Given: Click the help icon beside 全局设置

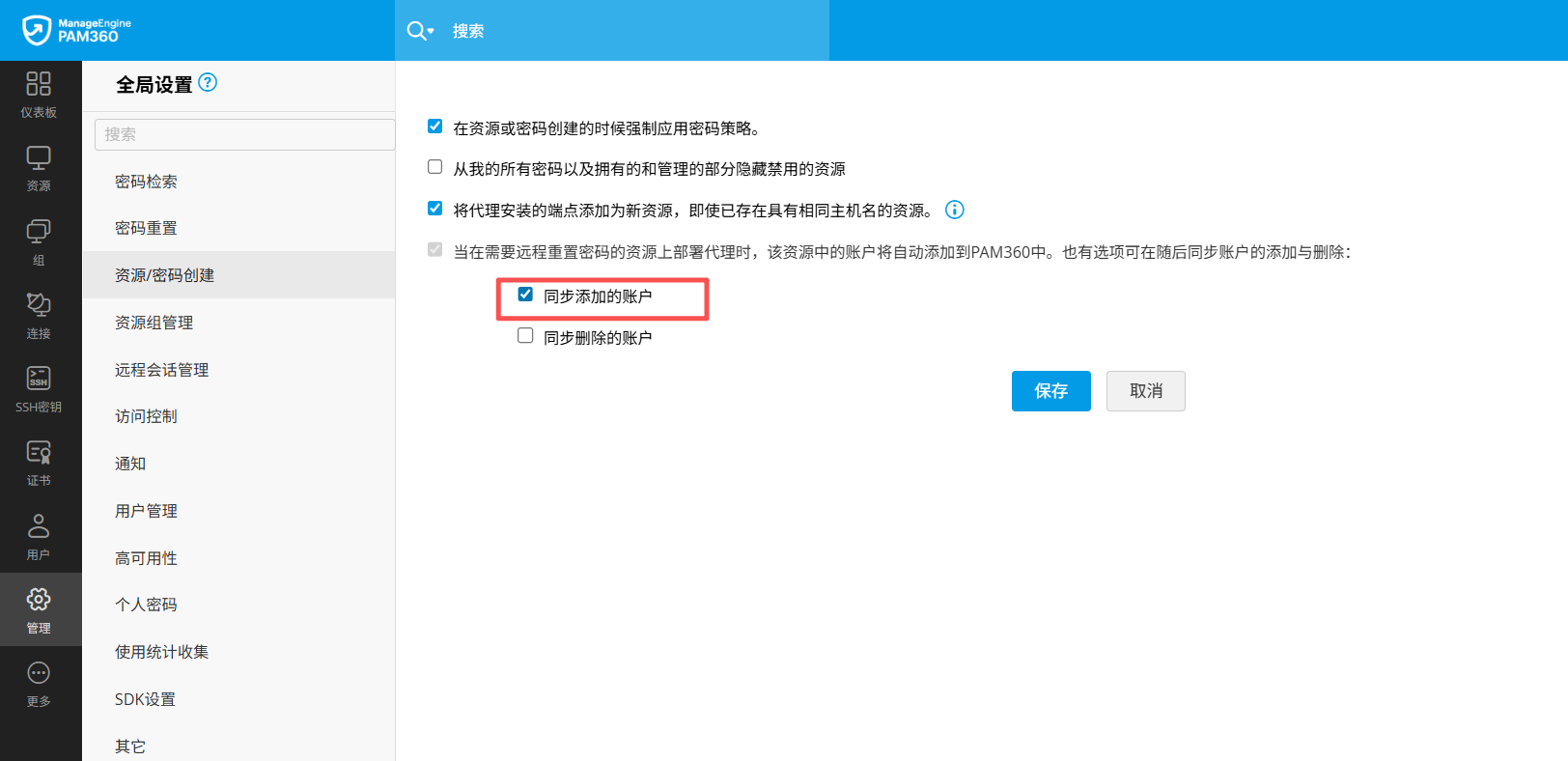Looking at the screenshot, I should (208, 83).
